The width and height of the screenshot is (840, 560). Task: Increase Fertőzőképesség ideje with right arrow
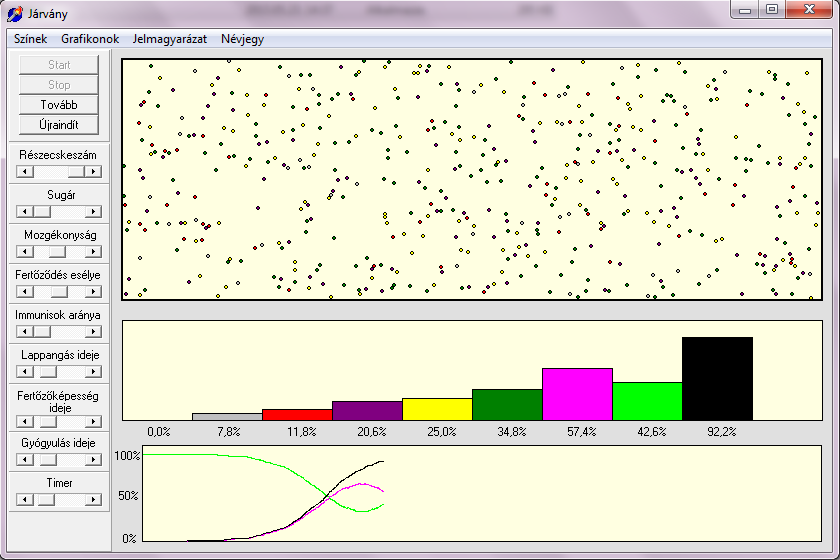(x=93, y=422)
